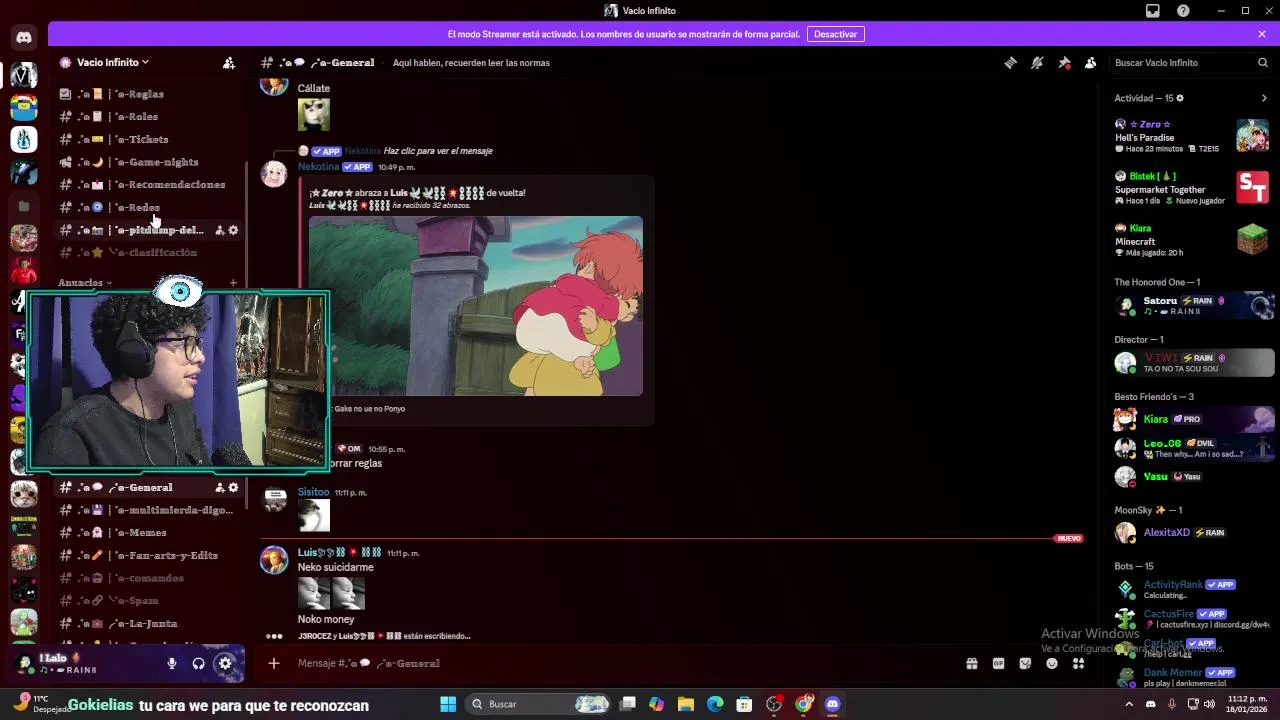Image resolution: width=1280 pixels, height=720 pixels.
Task: Open user settings gear in user panel
Action: click(225, 663)
